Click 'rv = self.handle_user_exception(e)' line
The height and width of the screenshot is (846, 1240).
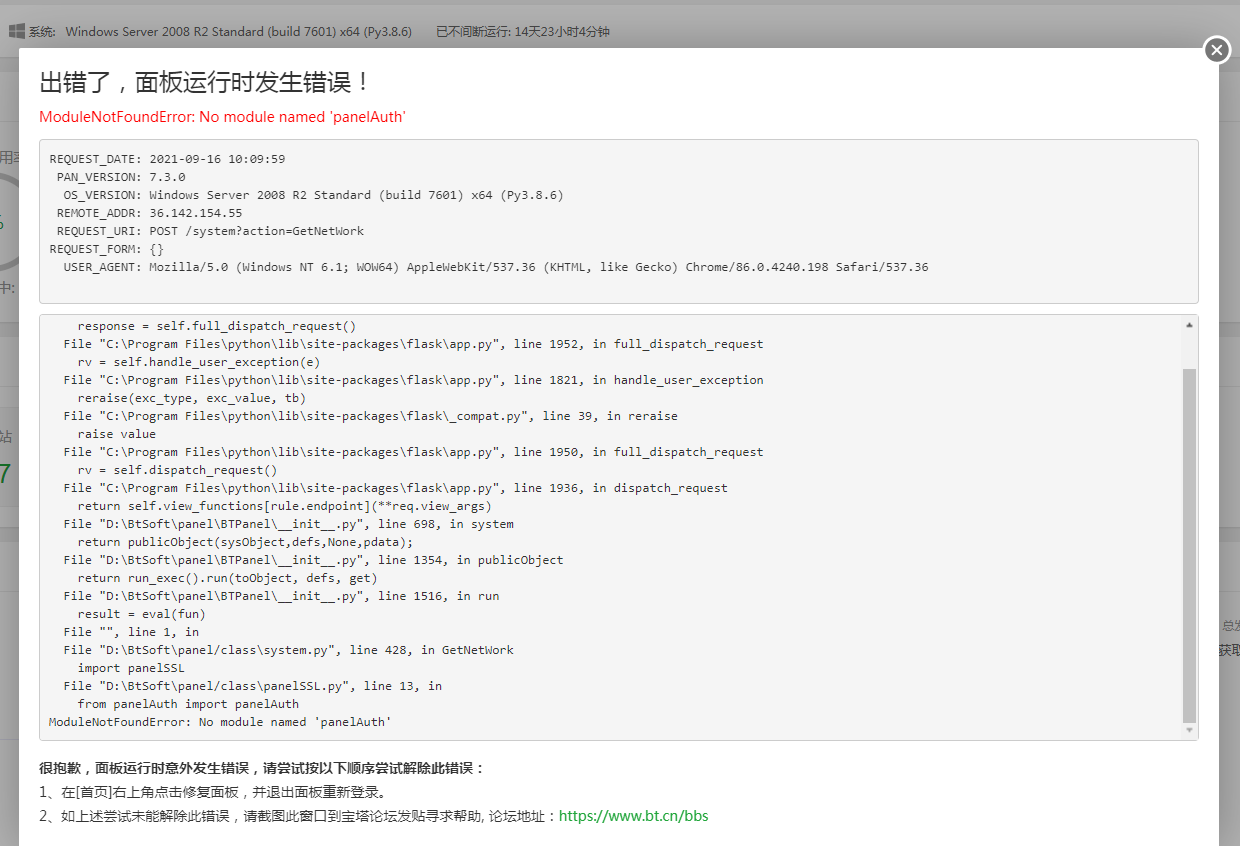(x=199, y=362)
